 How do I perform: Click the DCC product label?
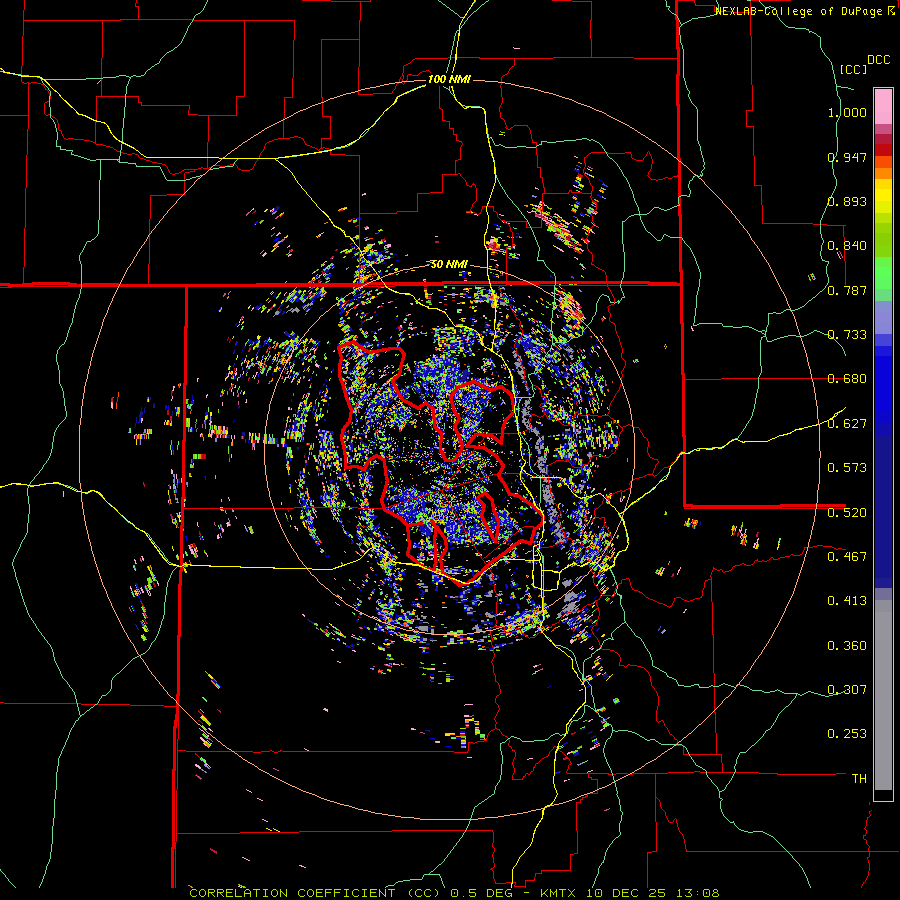(878, 60)
